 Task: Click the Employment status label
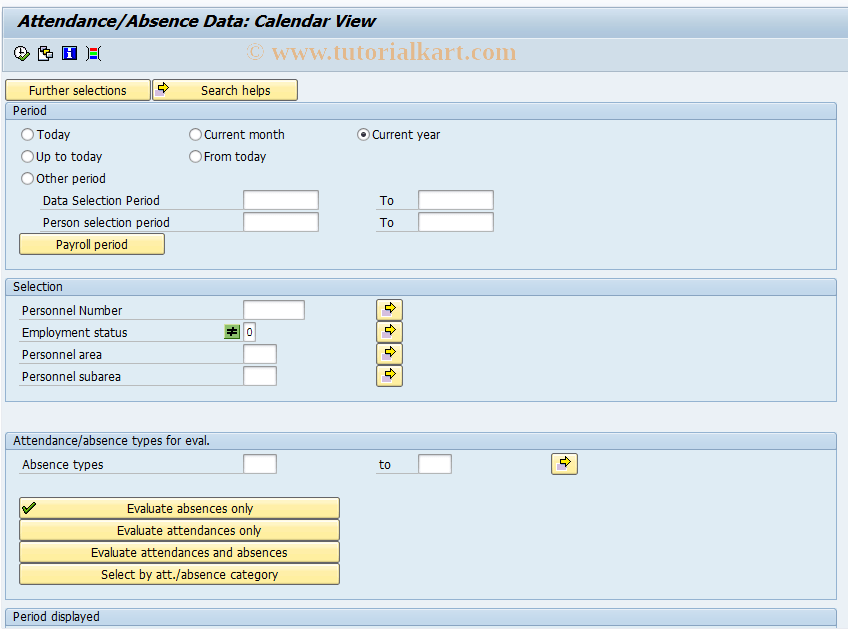pos(75,333)
